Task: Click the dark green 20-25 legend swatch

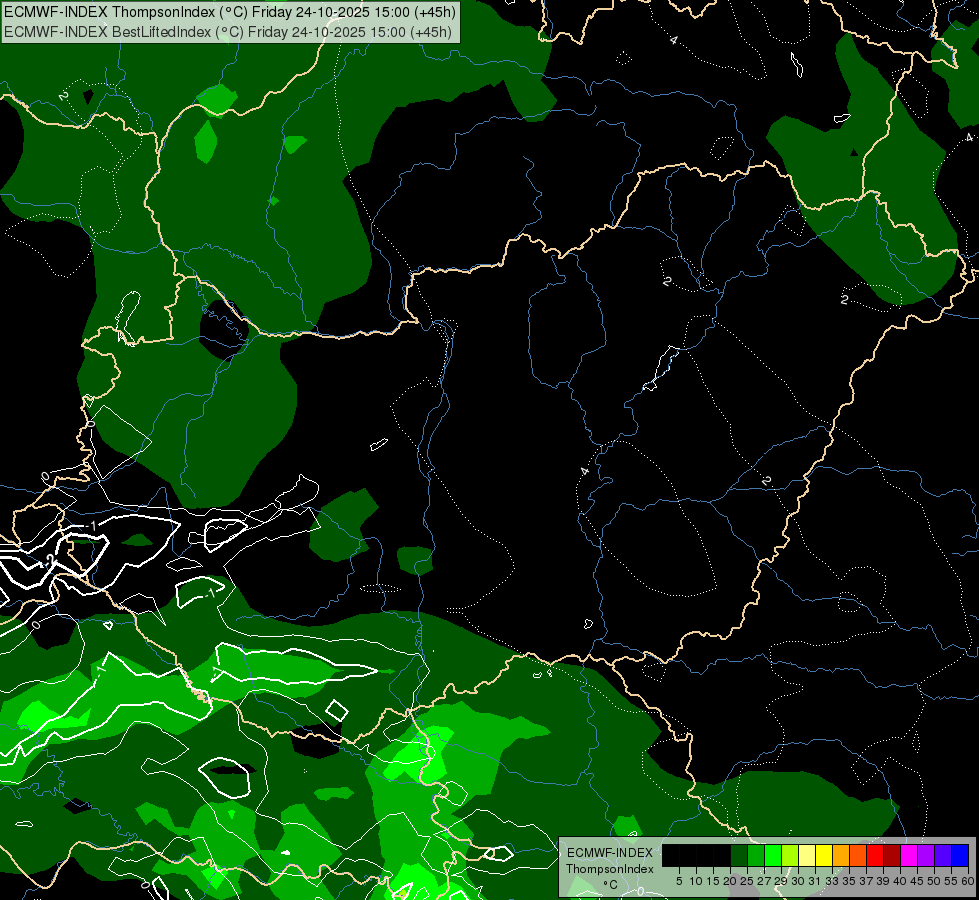Action: click(739, 855)
